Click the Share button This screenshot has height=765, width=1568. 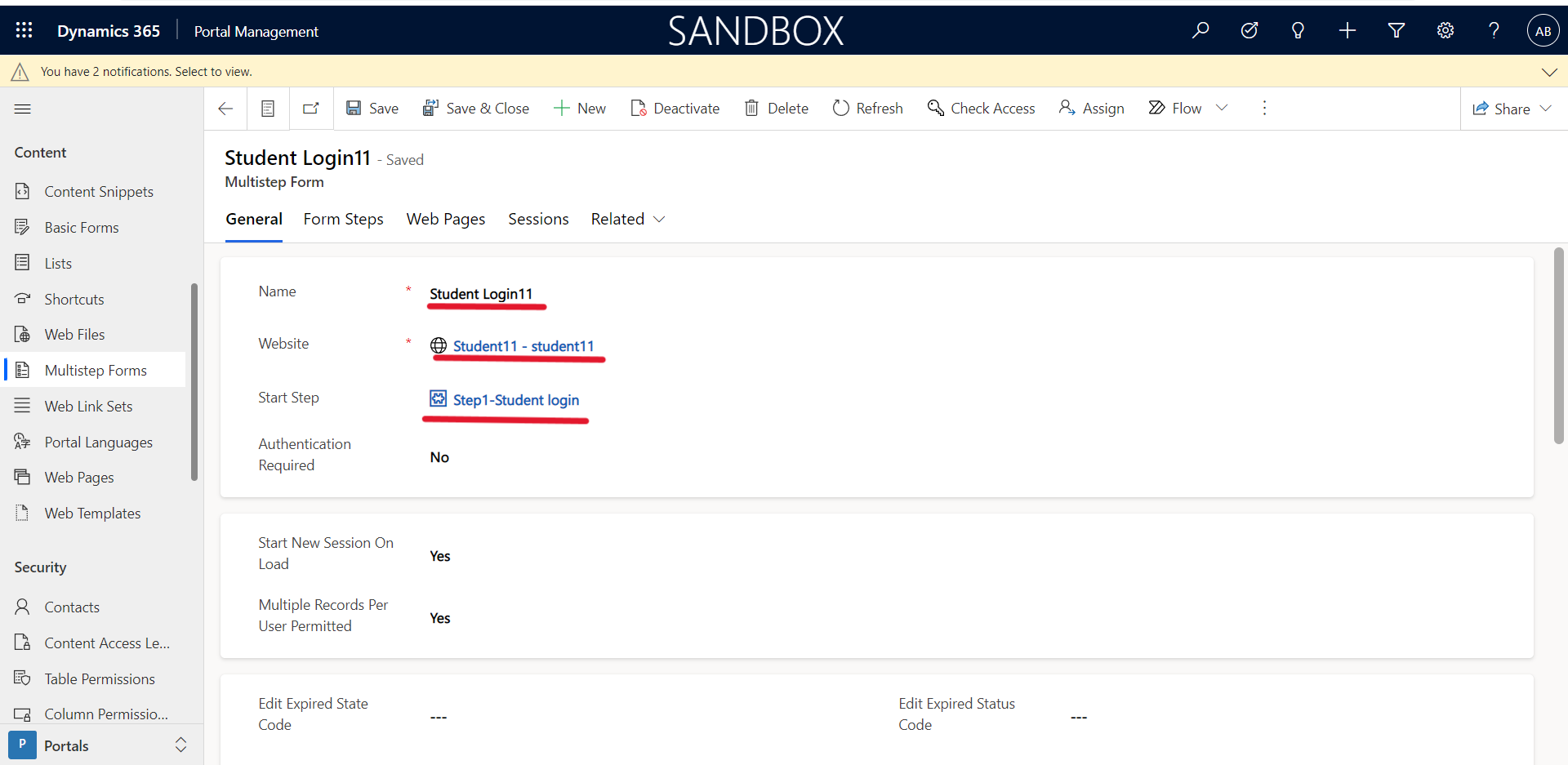1501,109
